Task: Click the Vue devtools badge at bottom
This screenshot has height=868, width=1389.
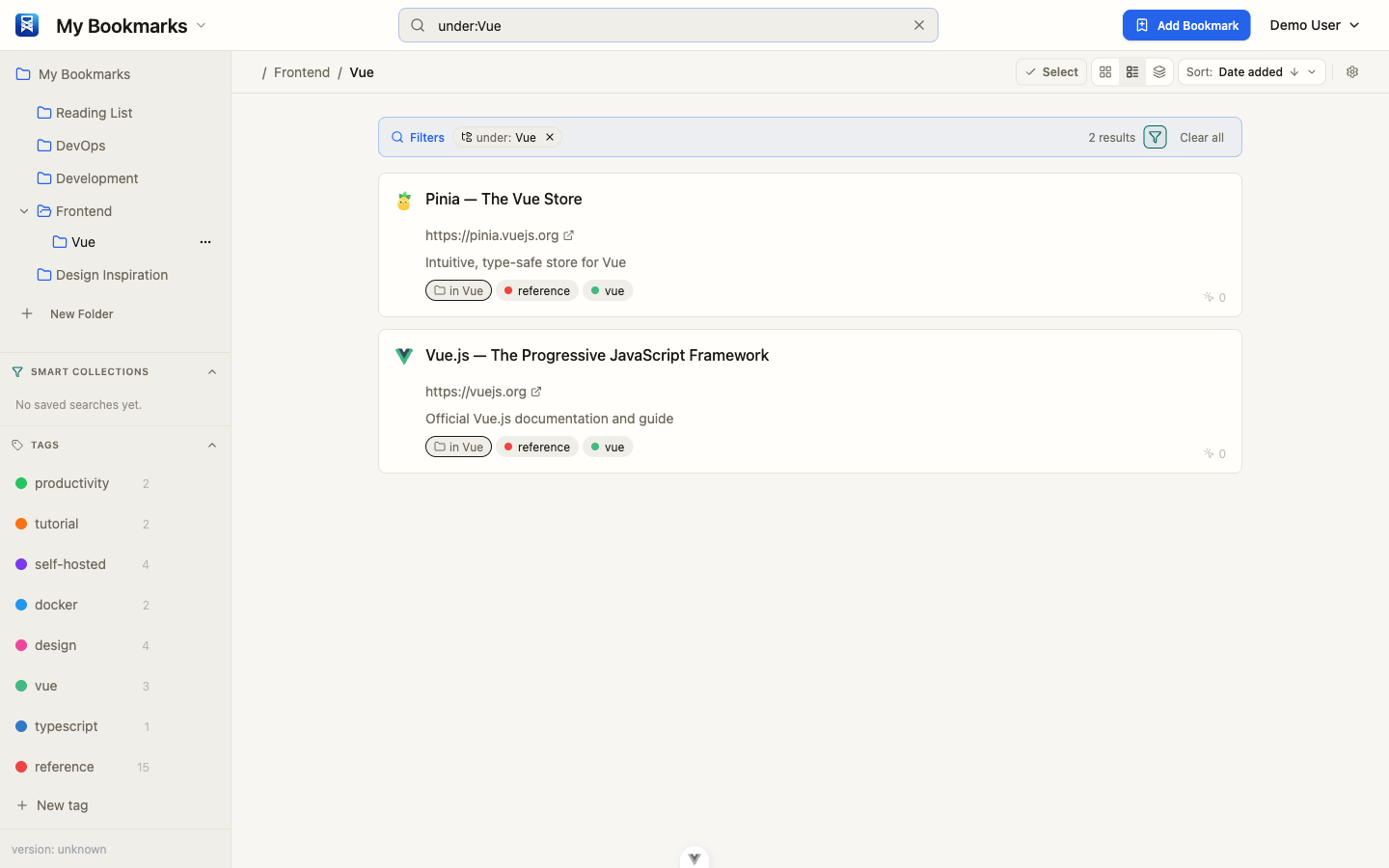Action: 694,857
